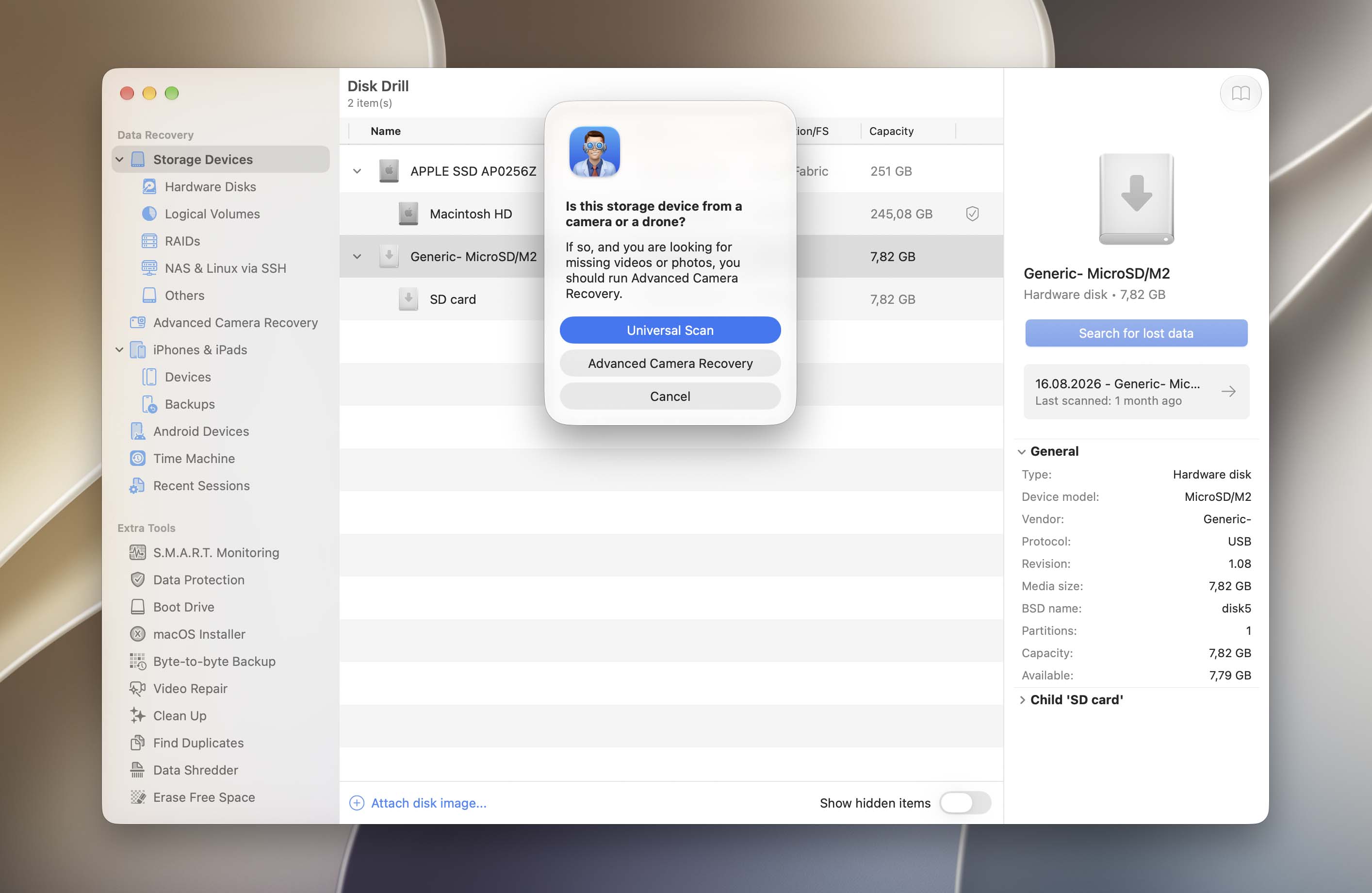
Task: Open NAS & Linux via SSH icon
Action: [149, 267]
